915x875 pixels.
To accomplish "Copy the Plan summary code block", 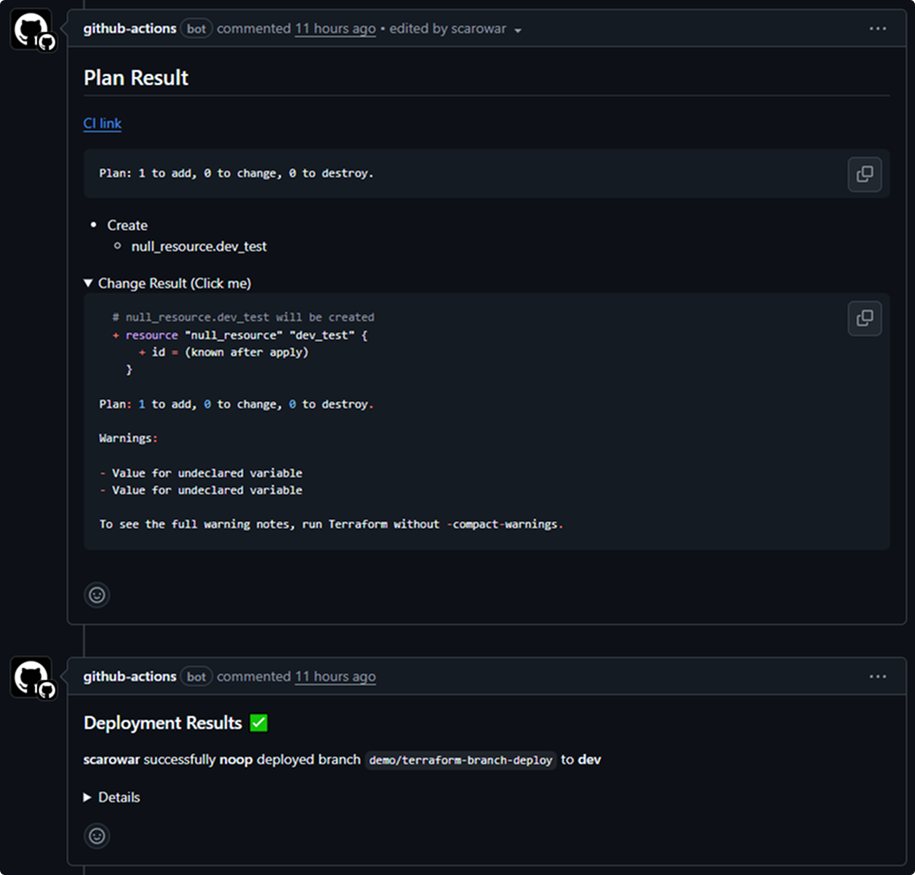I will pos(864,174).
